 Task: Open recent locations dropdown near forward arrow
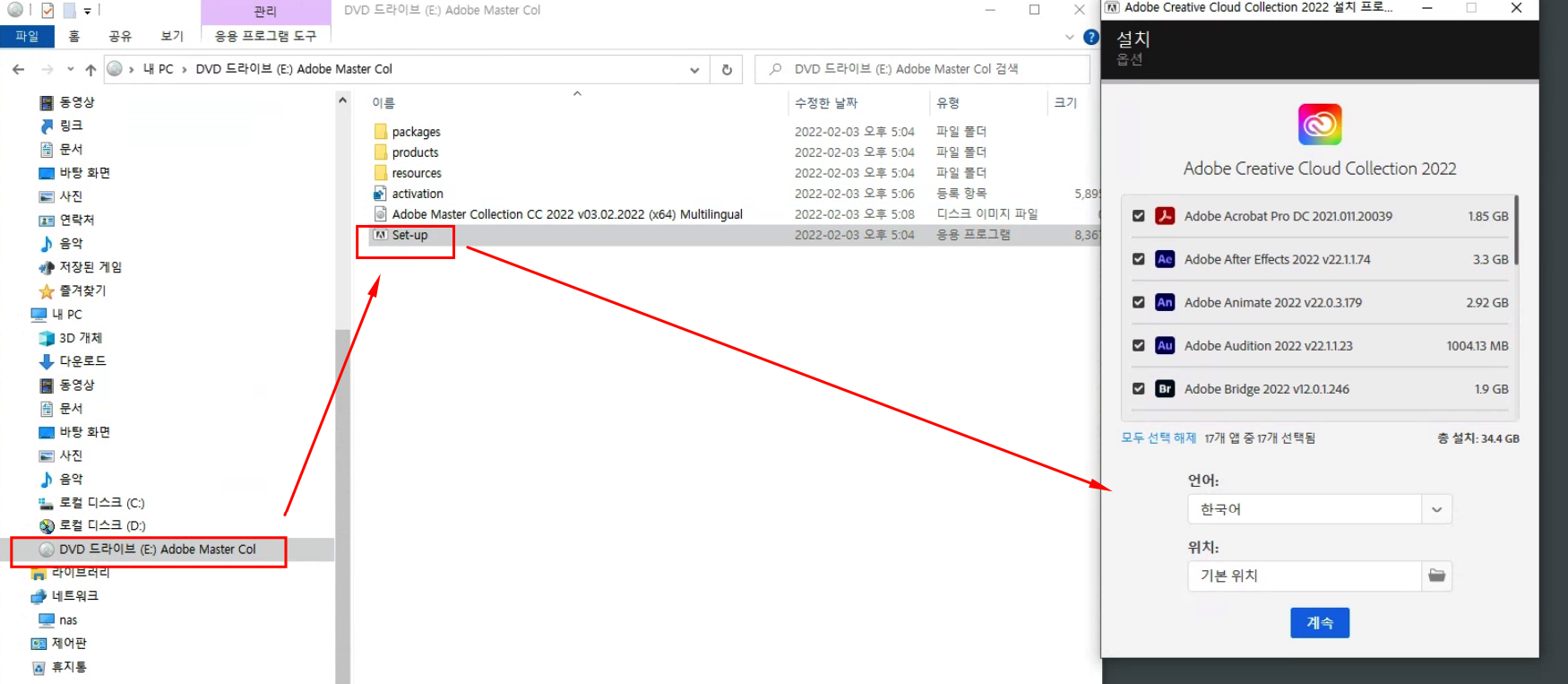[x=70, y=69]
